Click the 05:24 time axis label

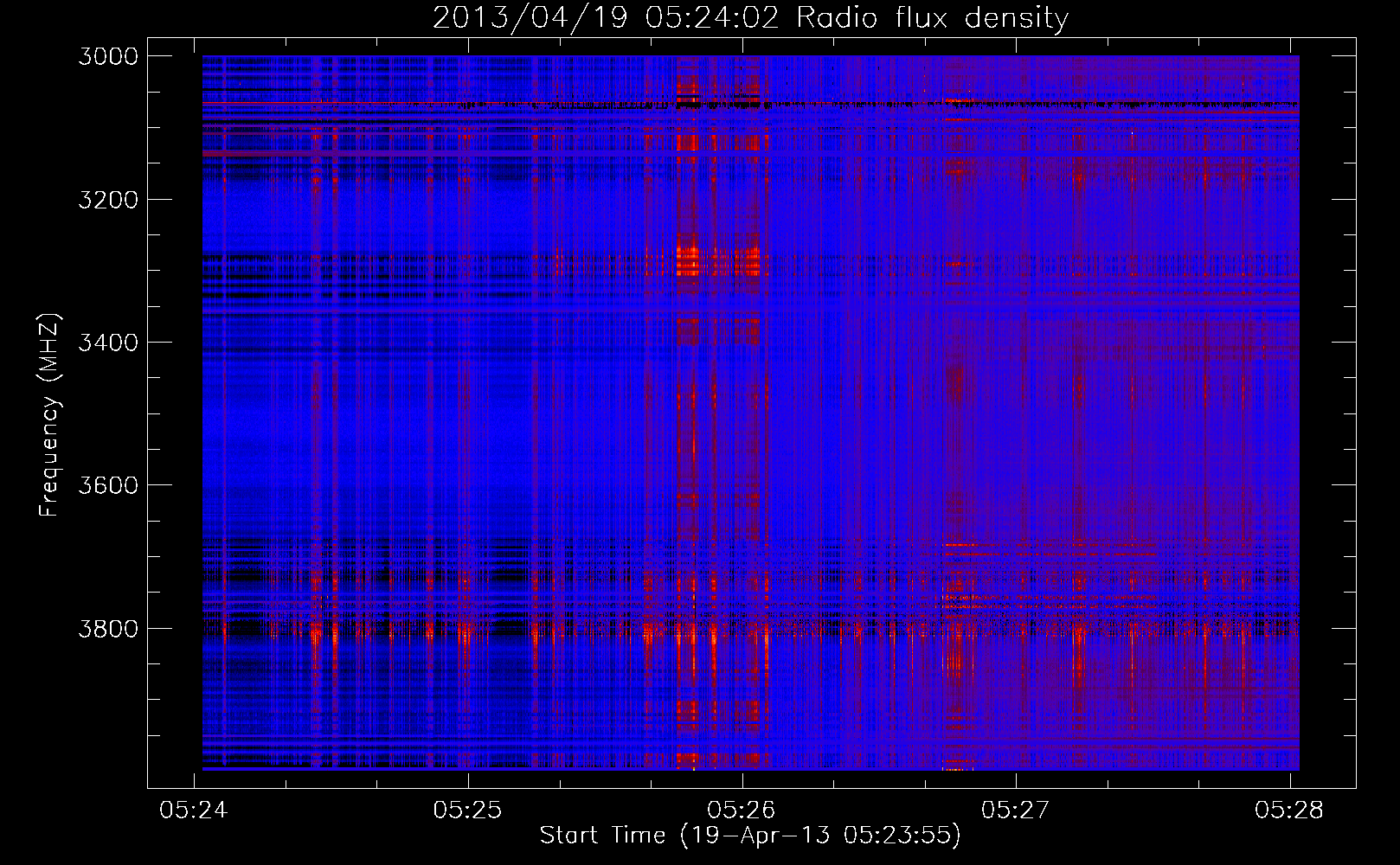[194, 810]
